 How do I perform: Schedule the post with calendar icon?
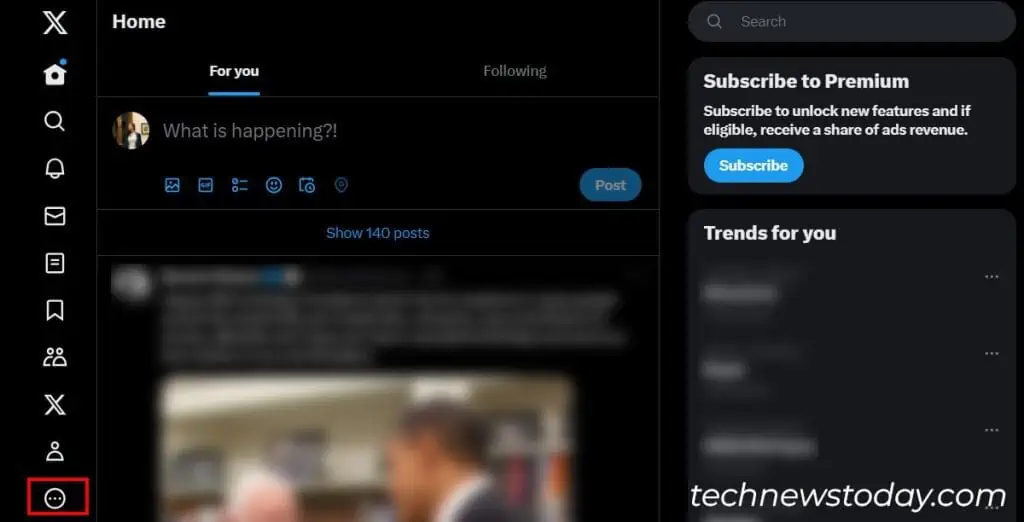pyautogui.click(x=307, y=186)
